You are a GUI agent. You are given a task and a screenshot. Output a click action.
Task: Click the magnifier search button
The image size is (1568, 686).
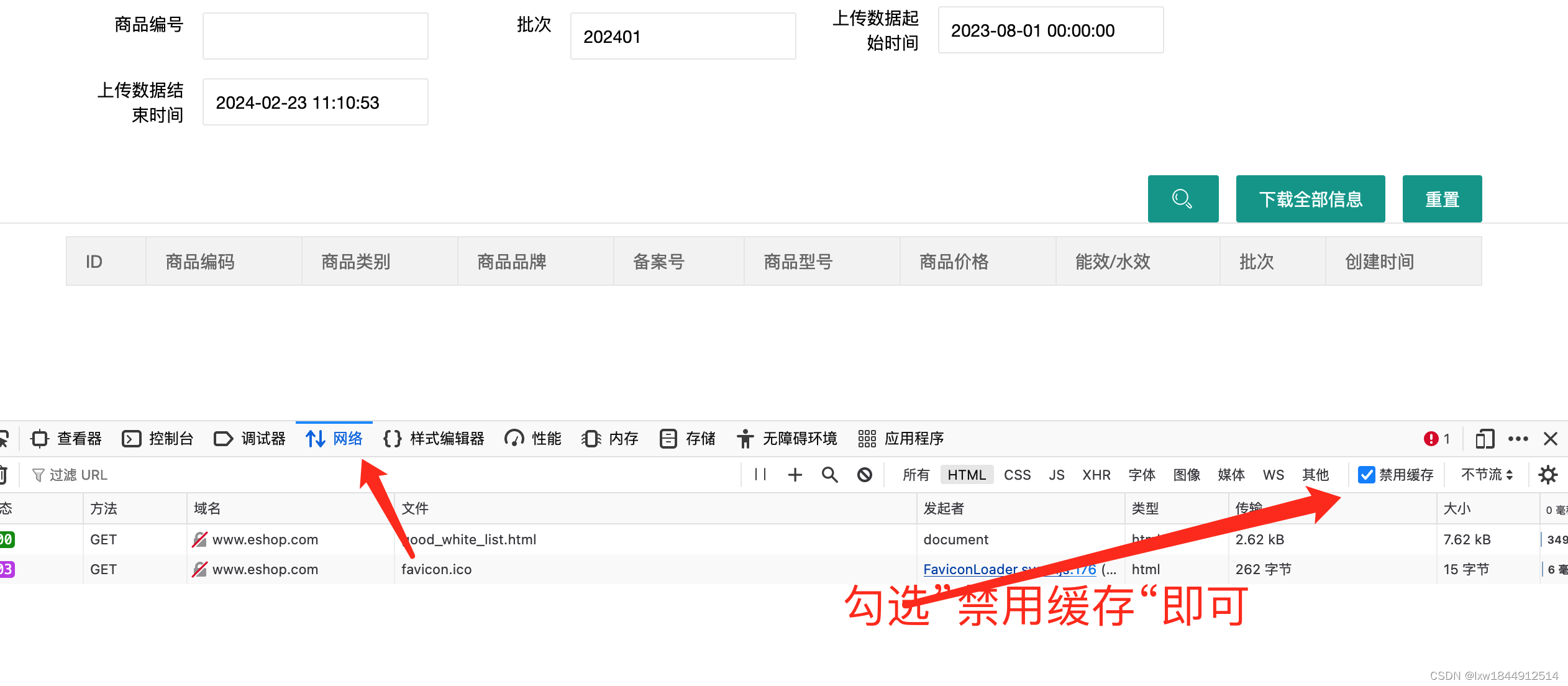[1182, 199]
